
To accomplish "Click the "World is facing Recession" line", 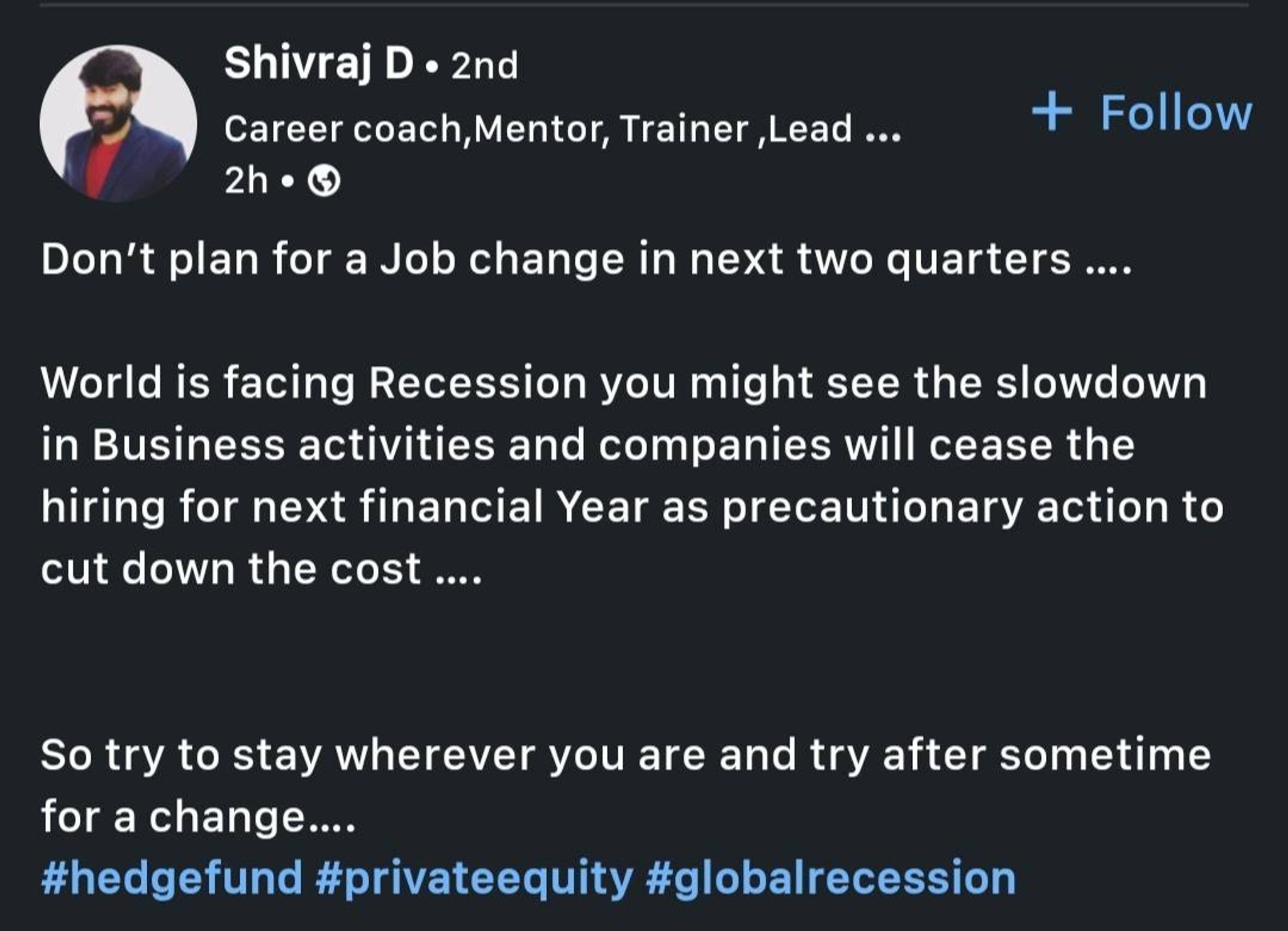I will point(624,383).
